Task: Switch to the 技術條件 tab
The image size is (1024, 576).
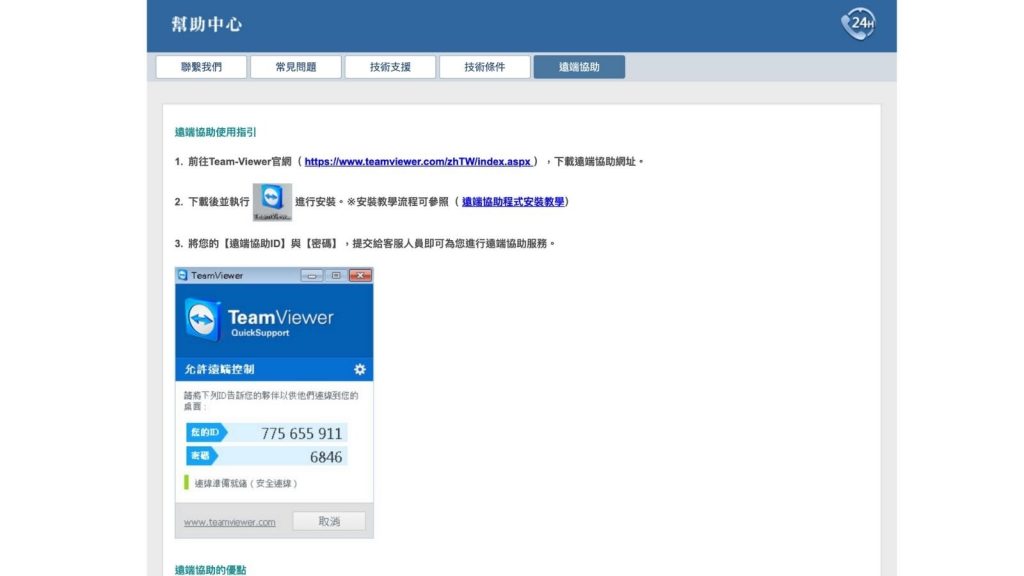Action: pos(484,66)
